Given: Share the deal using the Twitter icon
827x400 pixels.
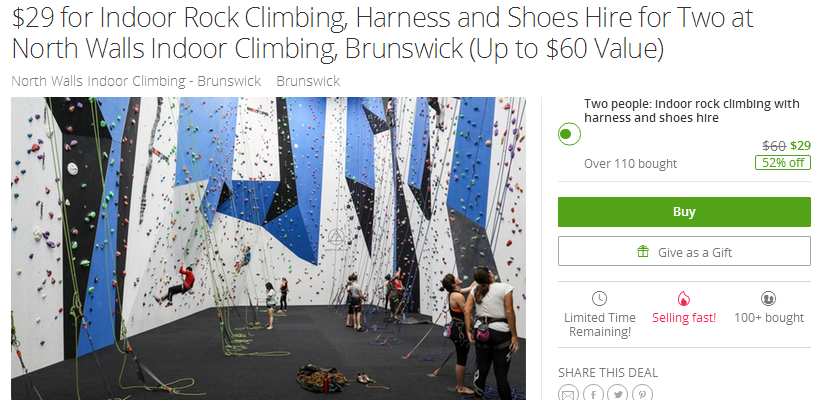Looking at the screenshot, I should [618, 393].
